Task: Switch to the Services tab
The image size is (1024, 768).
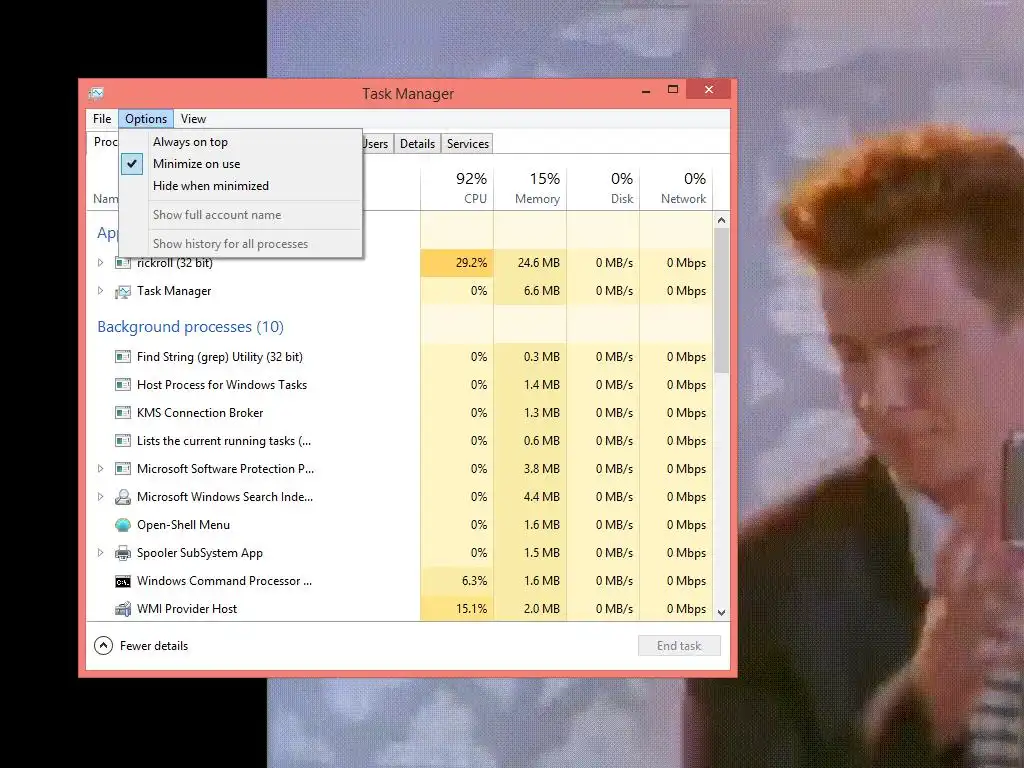Action: pyautogui.click(x=468, y=144)
